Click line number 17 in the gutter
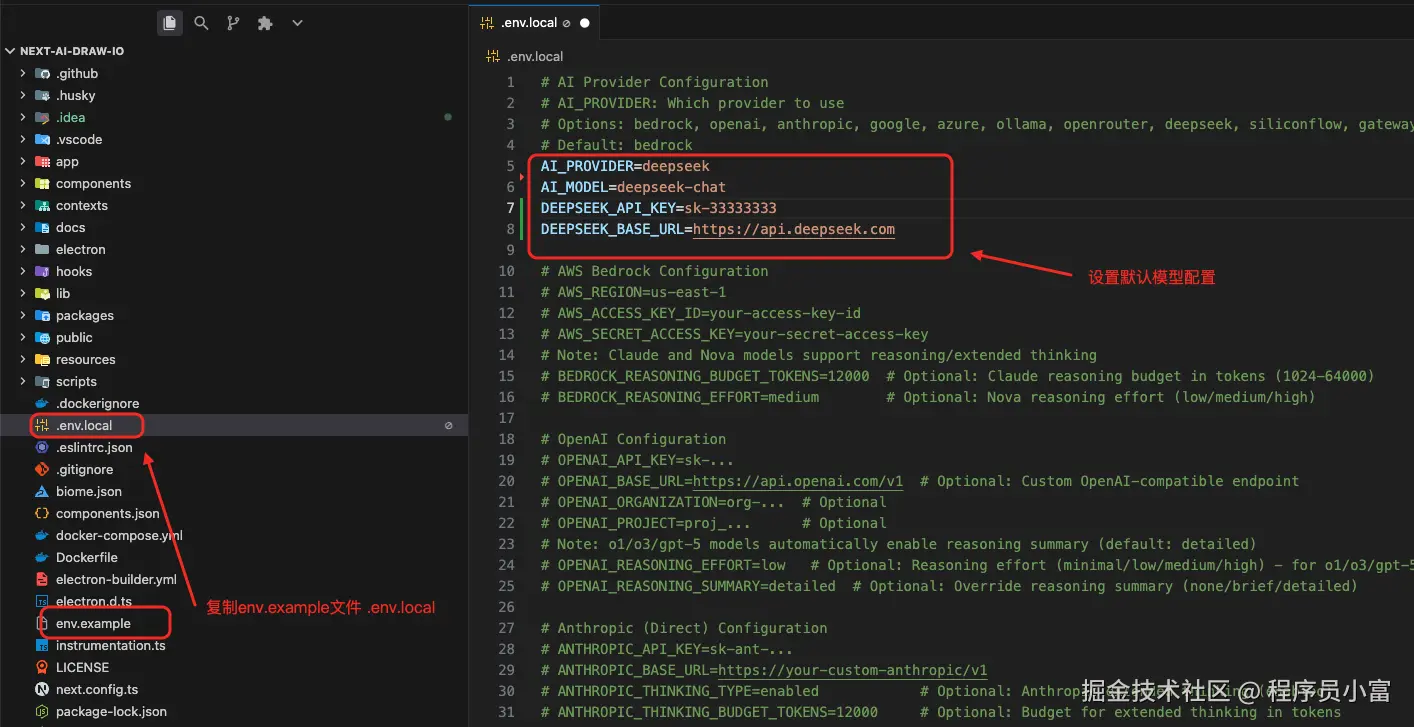The width and height of the screenshot is (1414, 727). click(507, 418)
